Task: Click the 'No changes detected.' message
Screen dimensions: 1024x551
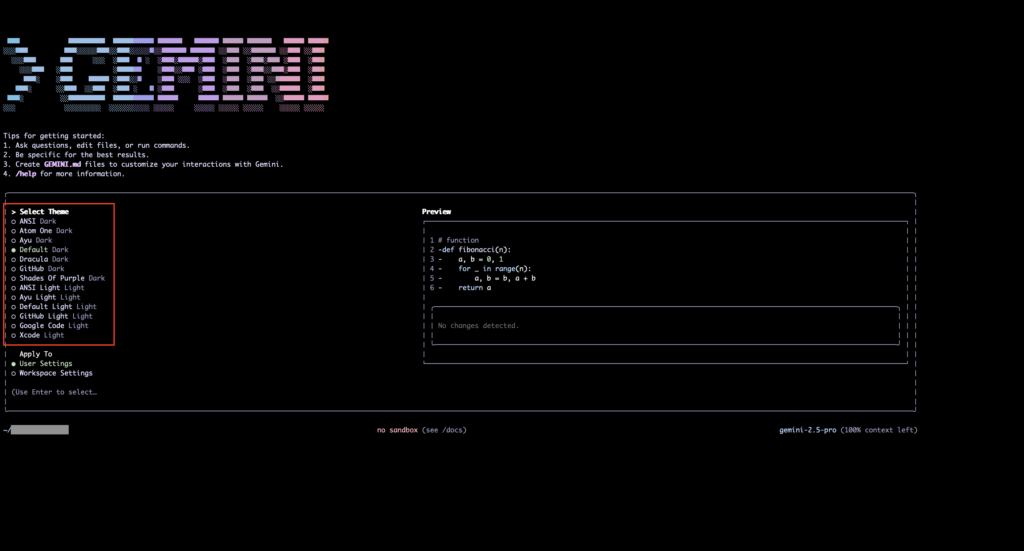Action: coord(478,325)
